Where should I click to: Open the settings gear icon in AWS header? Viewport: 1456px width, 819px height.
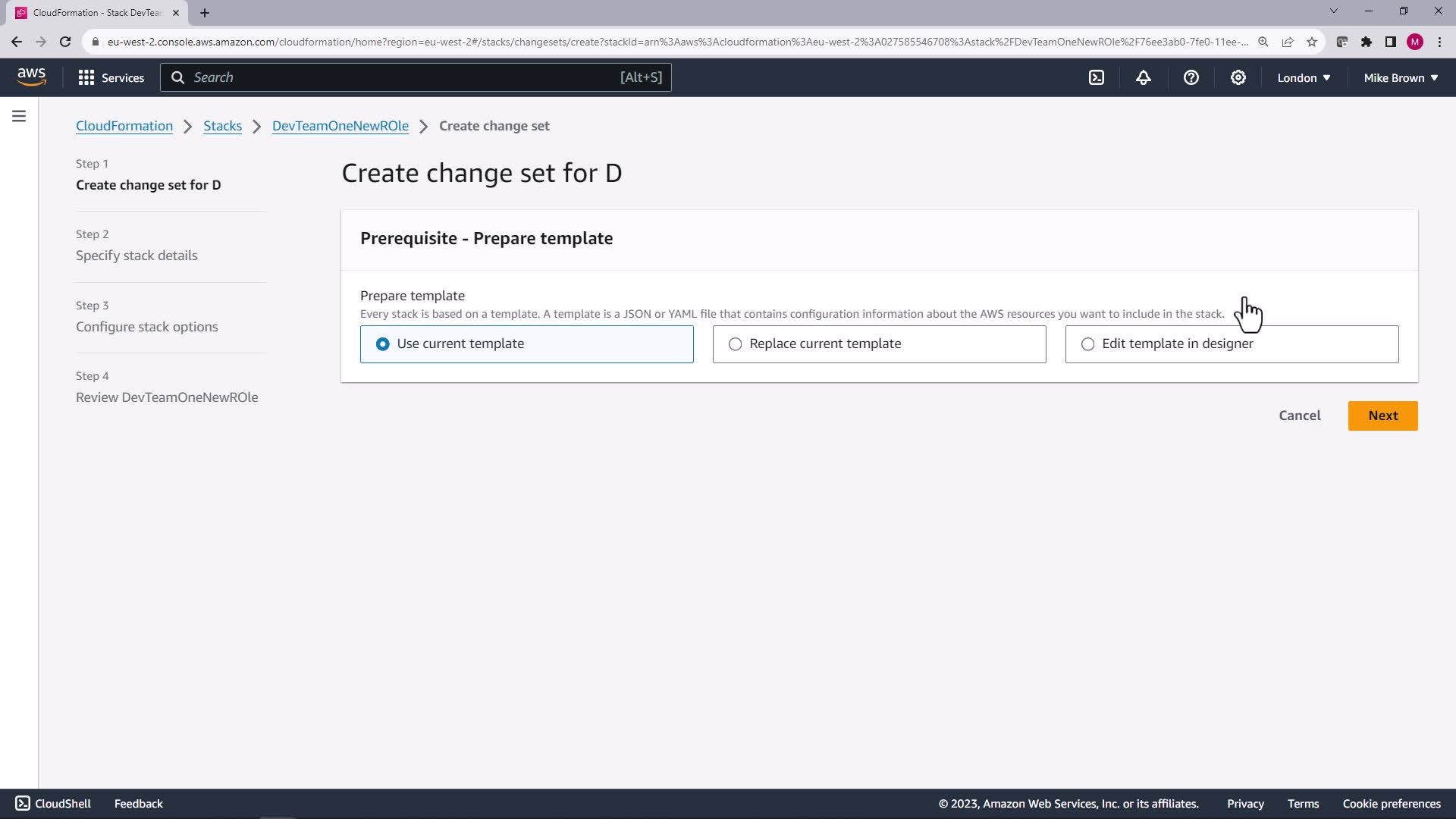pyautogui.click(x=1238, y=77)
